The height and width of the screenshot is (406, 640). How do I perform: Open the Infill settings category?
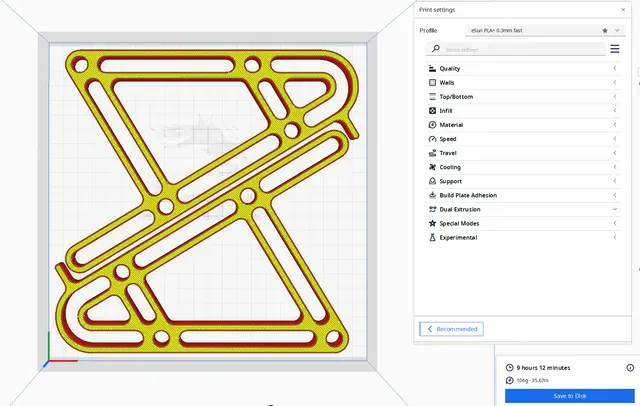[522, 111]
